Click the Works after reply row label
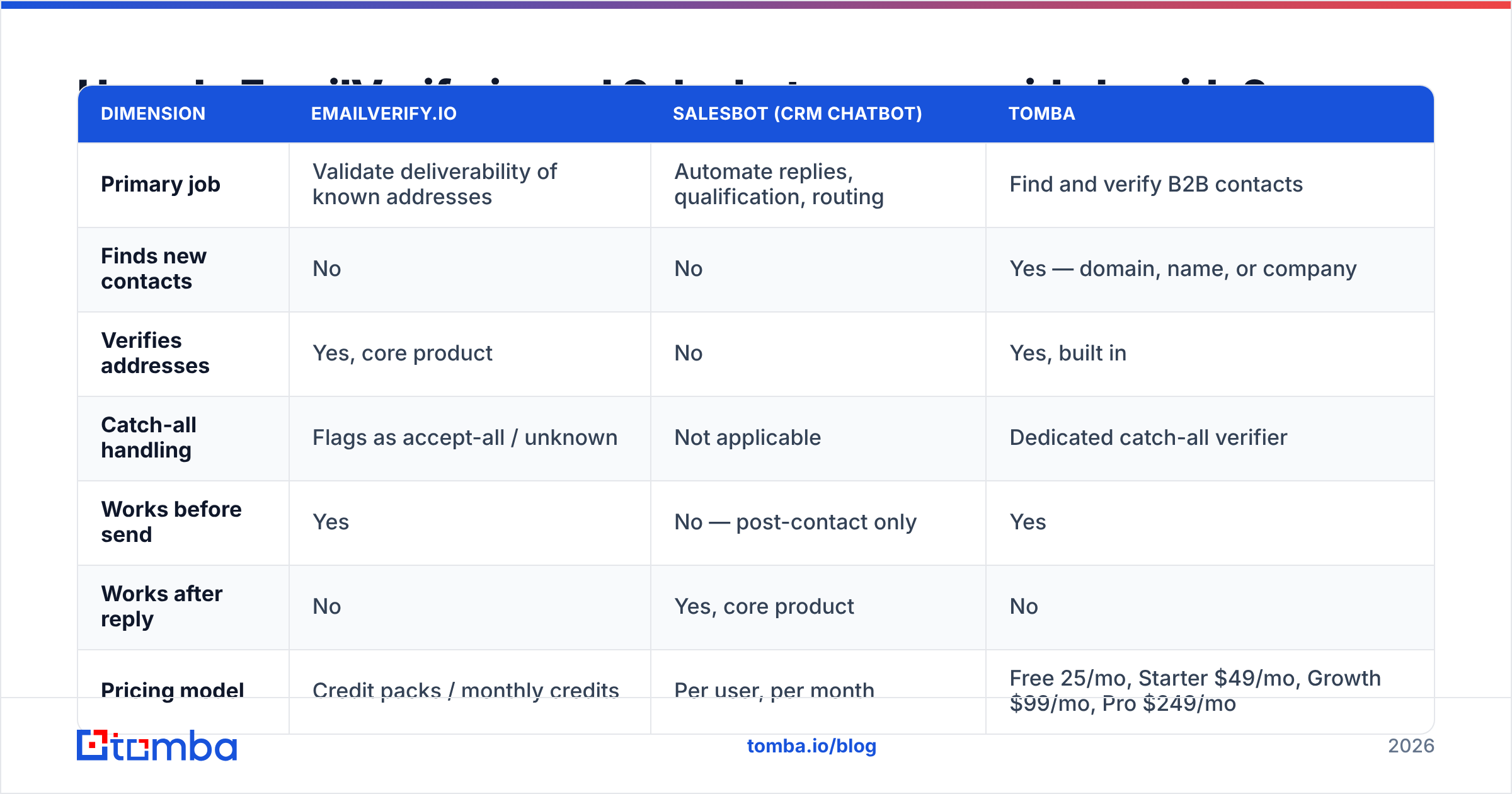The width and height of the screenshot is (1512, 794). [162, 607]
